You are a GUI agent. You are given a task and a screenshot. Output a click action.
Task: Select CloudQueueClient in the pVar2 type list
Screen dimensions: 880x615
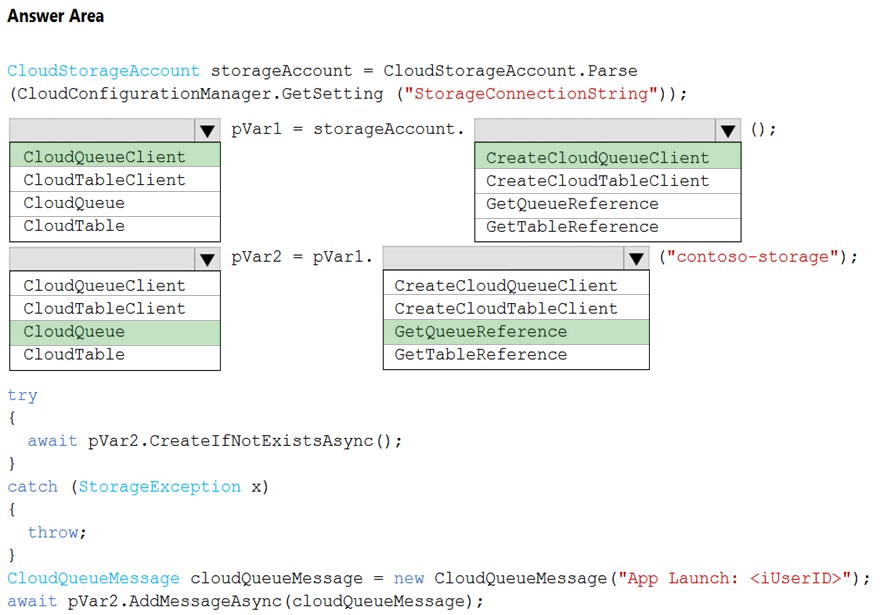(115, 284)
